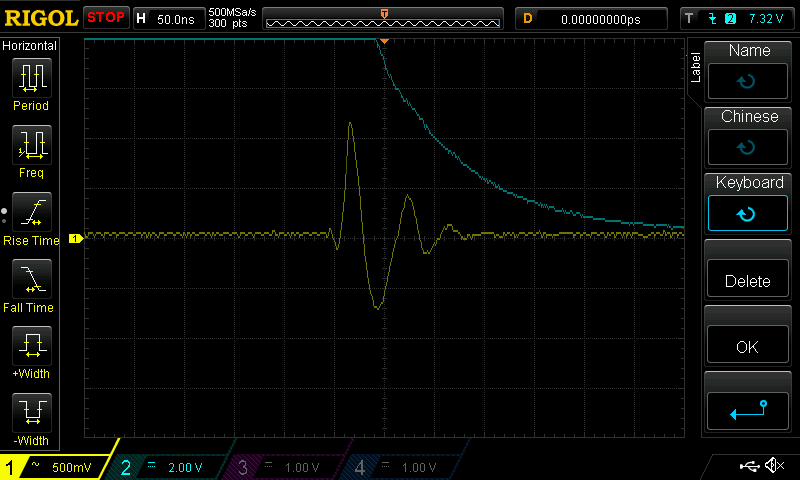
Task: Click the 0.00000000ps delay readout
Action: (601, 19)
